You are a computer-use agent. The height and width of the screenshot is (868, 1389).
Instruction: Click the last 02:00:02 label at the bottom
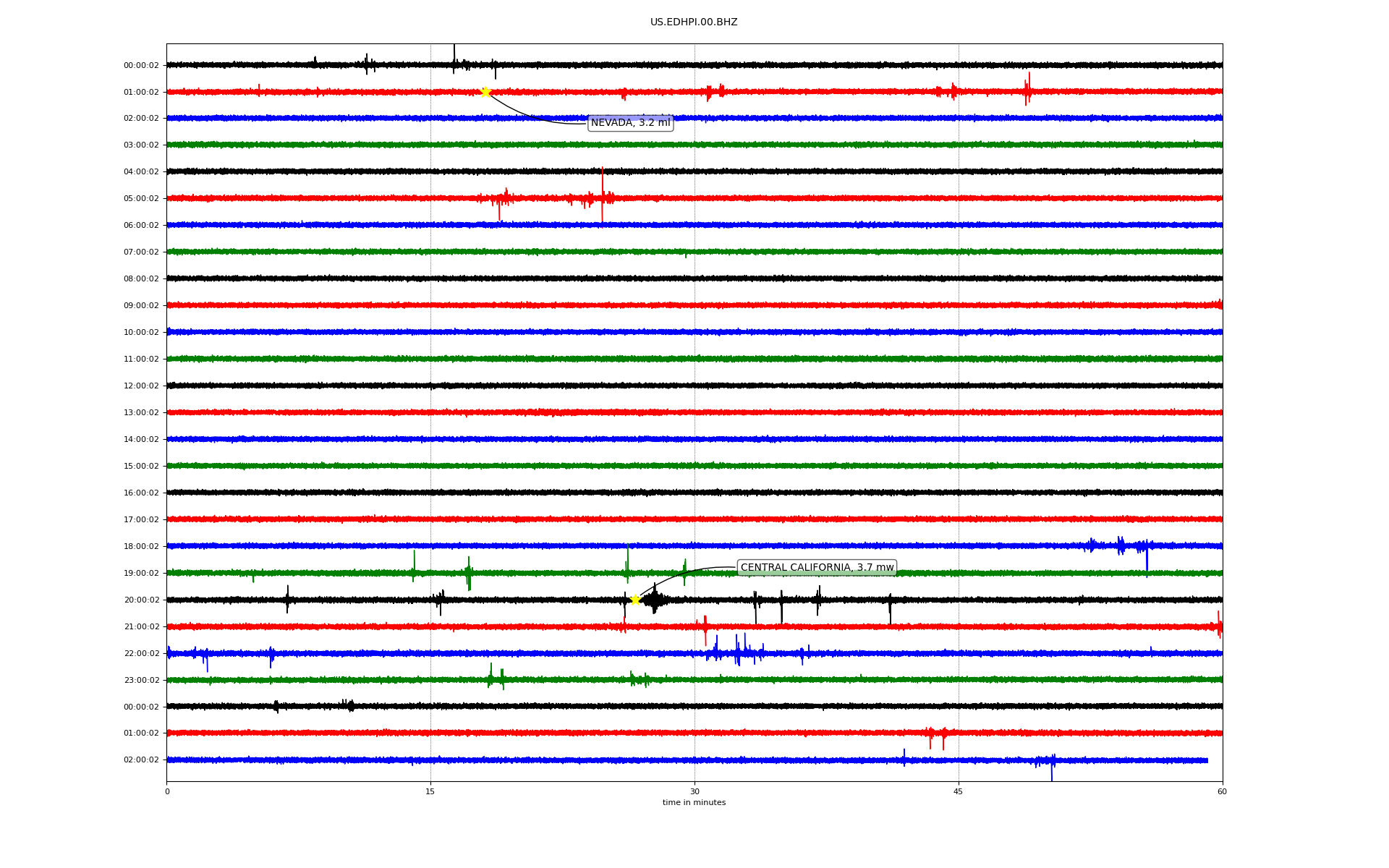(x=141, y=760)
